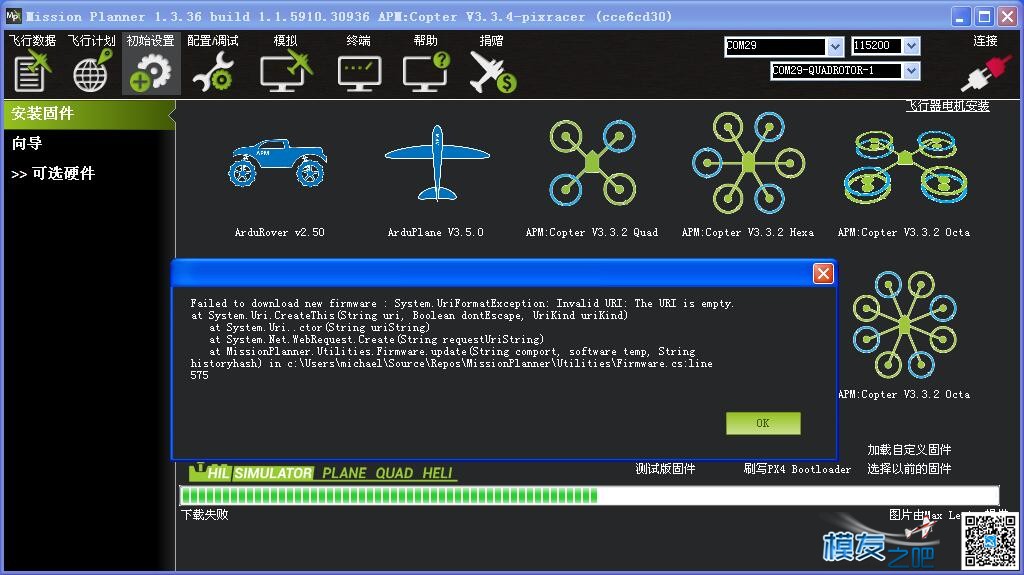Image resolution: width=1024 pixels, height=575 pixels.
Task: Select the 向导 wizard sidebar item
Action: pos(27,144)
